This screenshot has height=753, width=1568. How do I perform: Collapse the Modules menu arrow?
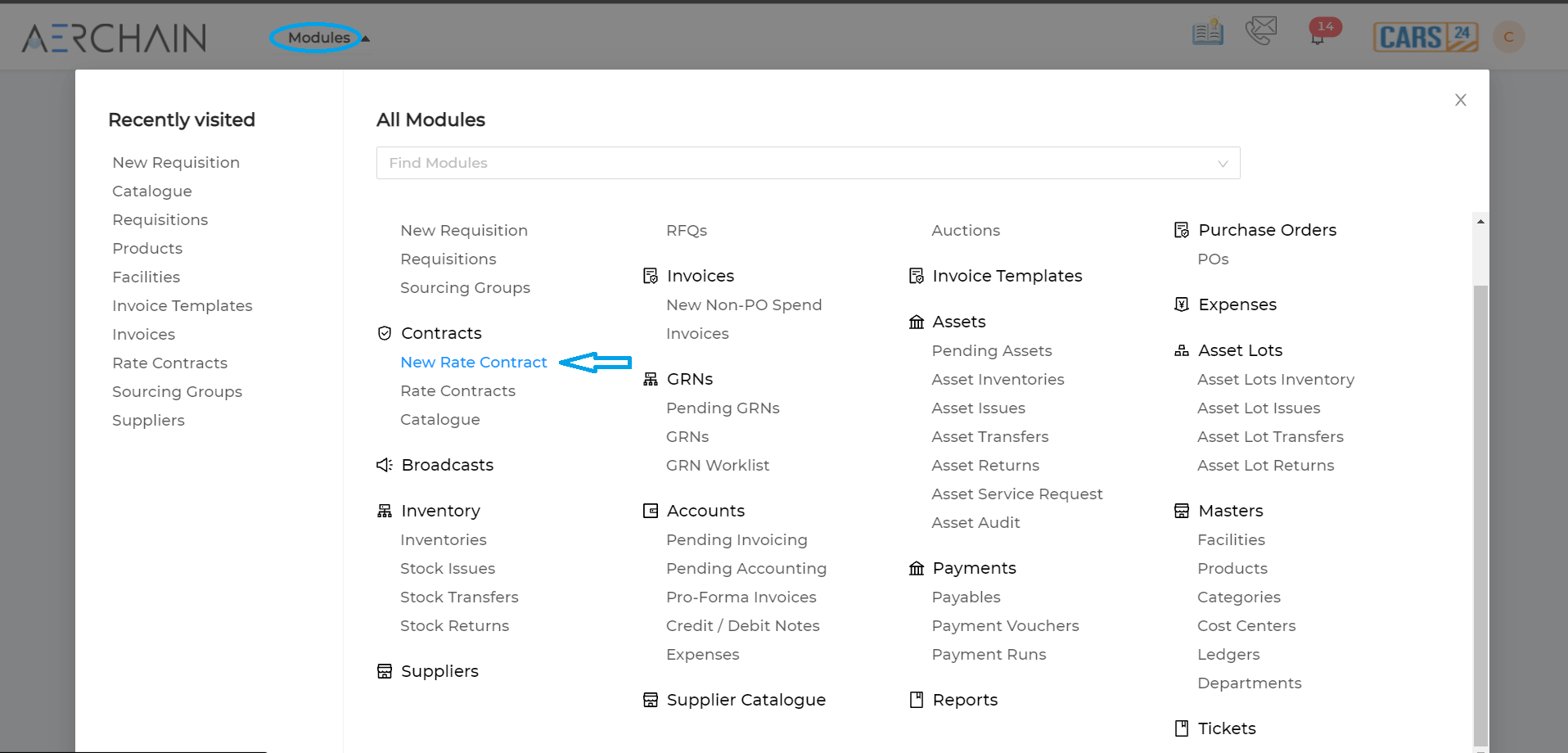(x=366, y=38)
